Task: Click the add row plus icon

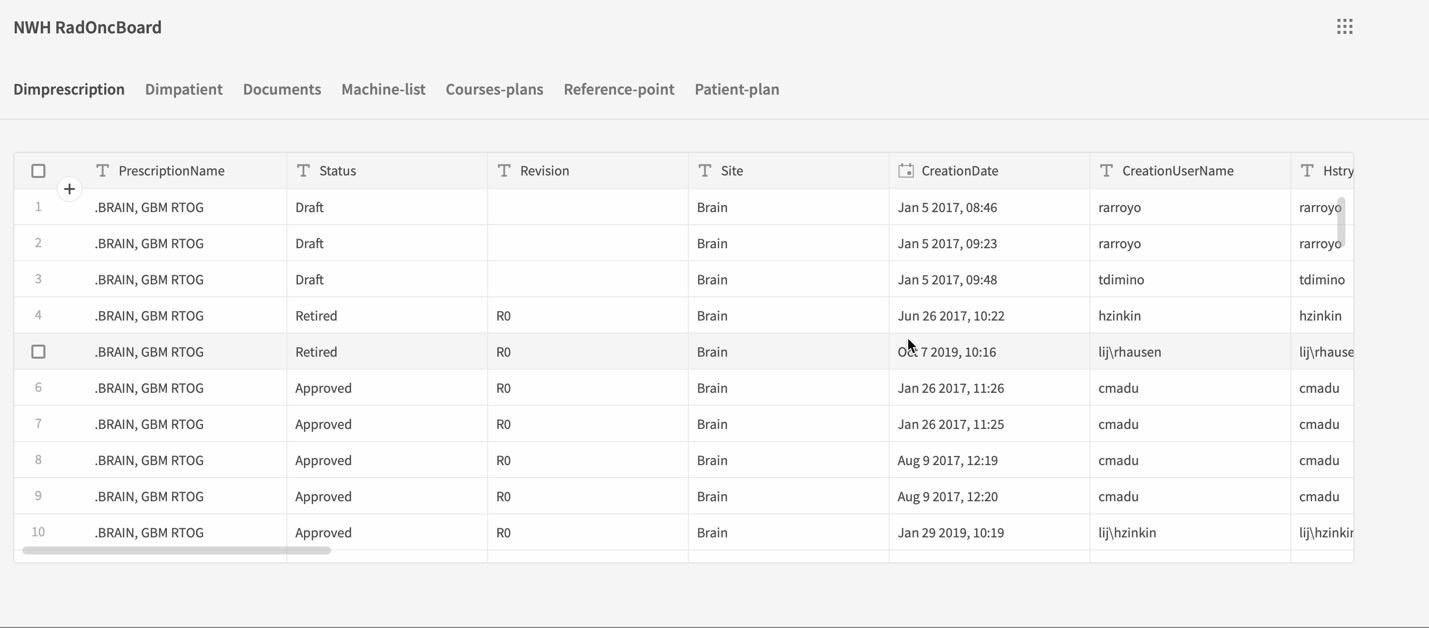Action: coord(69,189)
